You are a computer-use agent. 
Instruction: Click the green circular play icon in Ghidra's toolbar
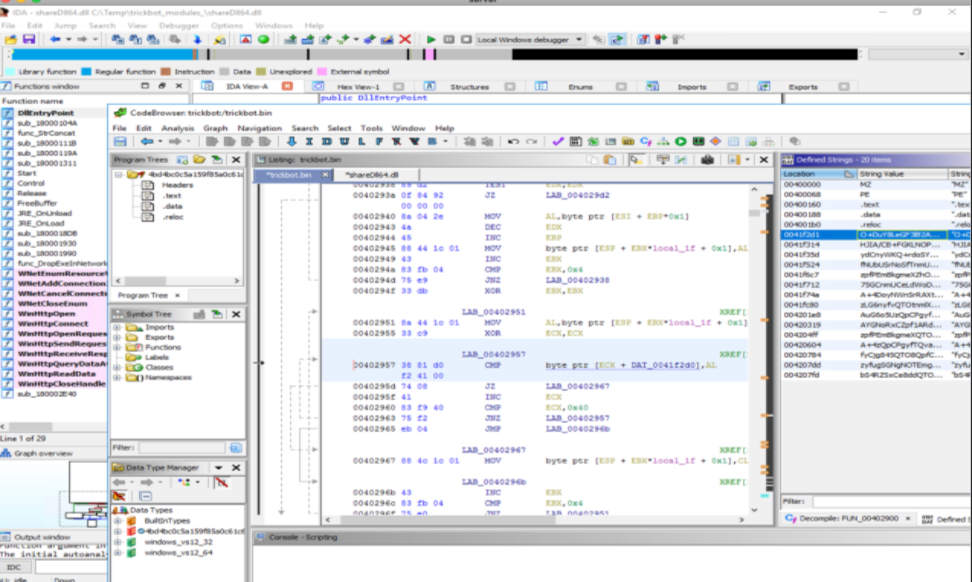681,142
